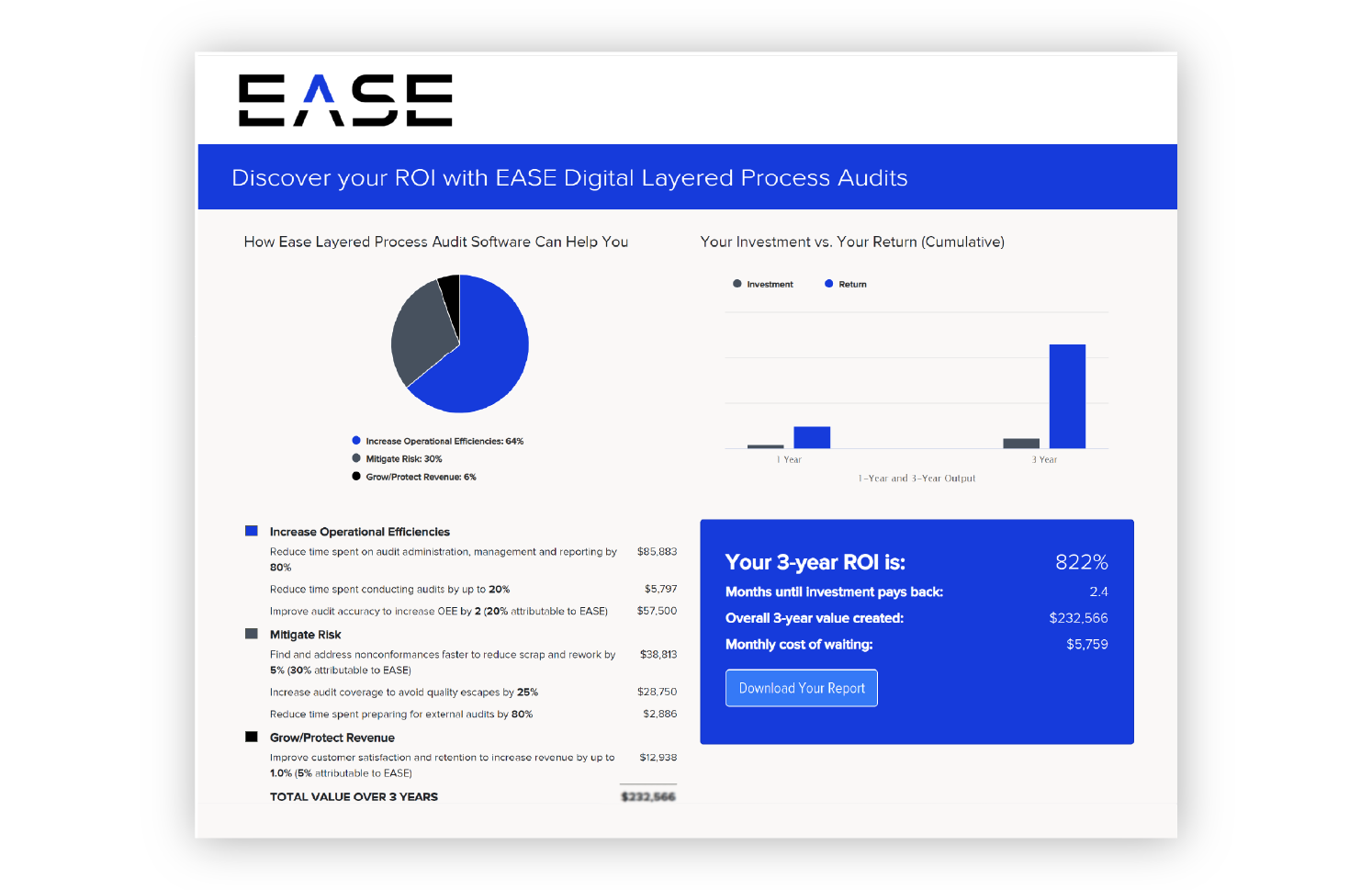Screen dimensions: 1372x890
Task: Click the EASE logo
Action: pyautogui.click(x=344, y=99)
